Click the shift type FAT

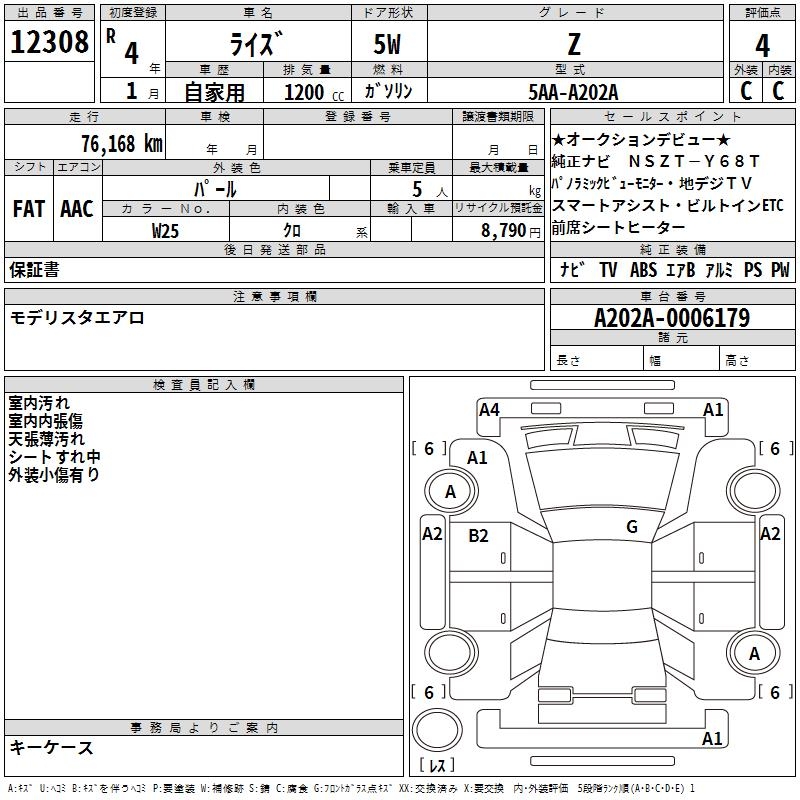click(x=29, y=208)
